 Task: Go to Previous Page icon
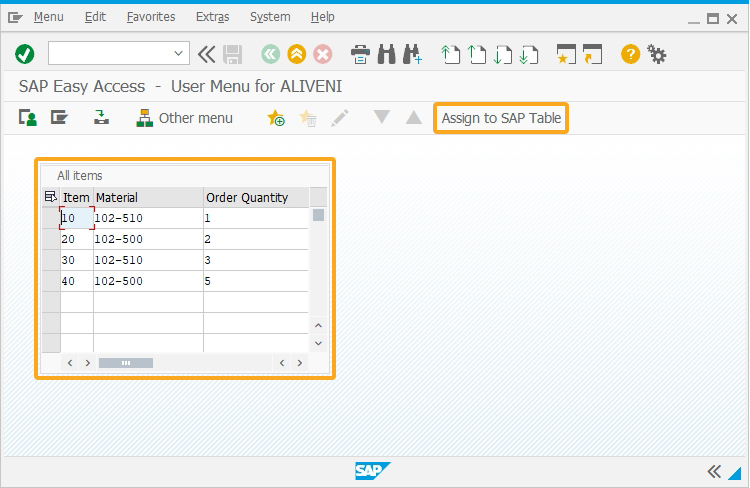tap(476, 54)
